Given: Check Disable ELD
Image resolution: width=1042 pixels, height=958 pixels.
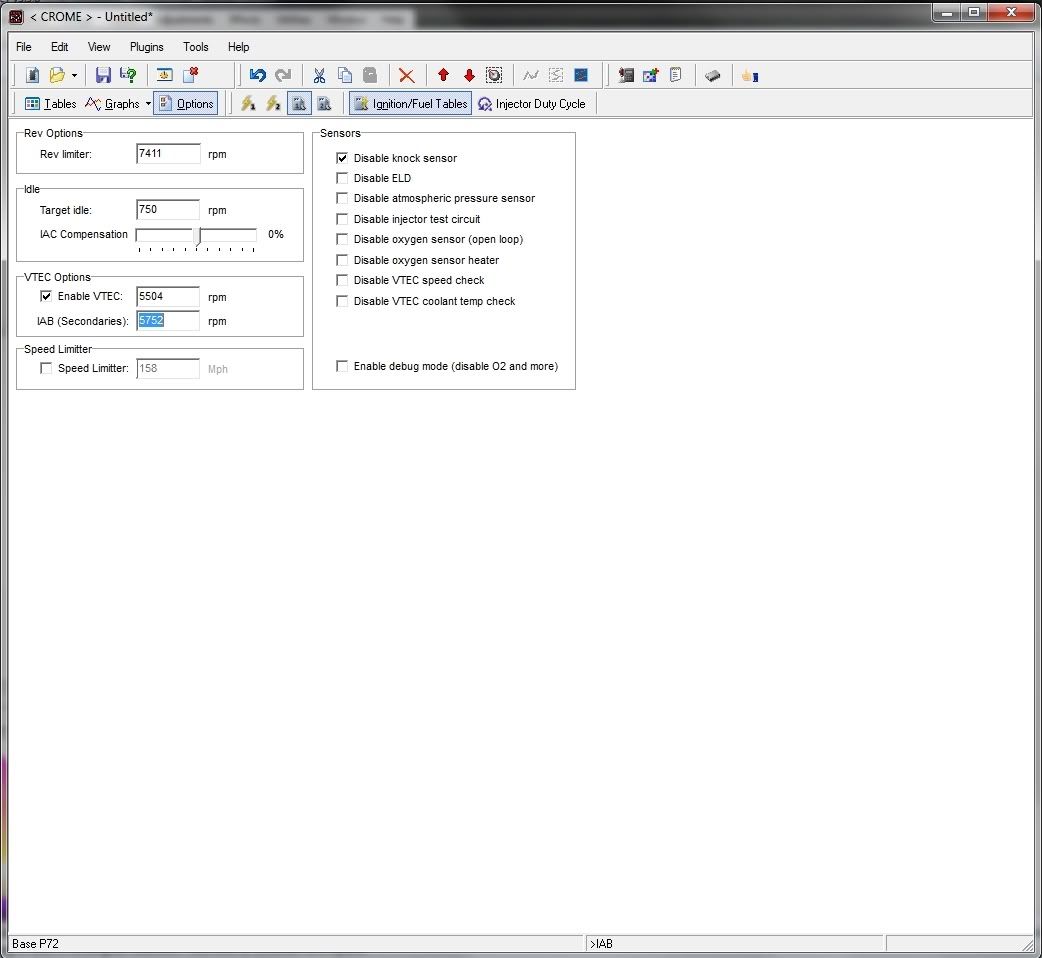Looking at the screenshot, I should (x=342, y=178).
